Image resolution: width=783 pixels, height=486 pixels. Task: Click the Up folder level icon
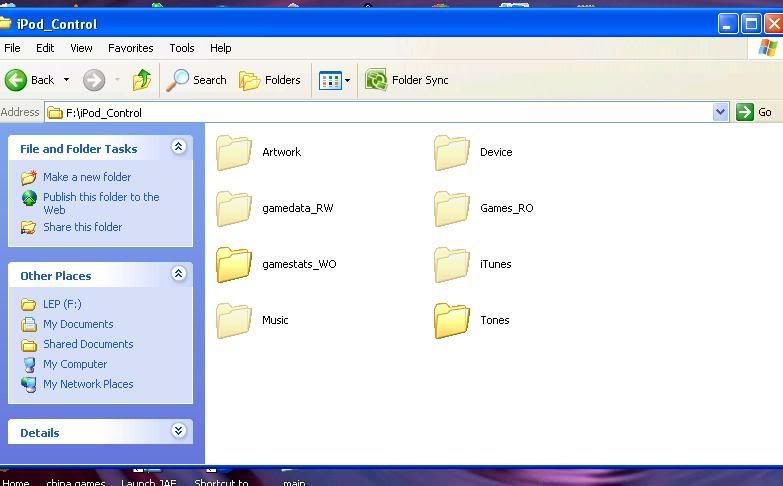(x=142, y=80)
